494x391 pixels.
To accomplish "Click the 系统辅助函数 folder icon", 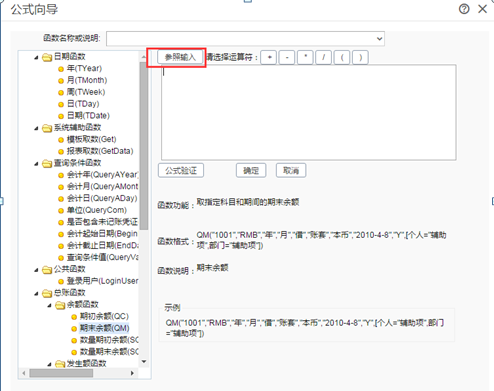I will (47, 128).
